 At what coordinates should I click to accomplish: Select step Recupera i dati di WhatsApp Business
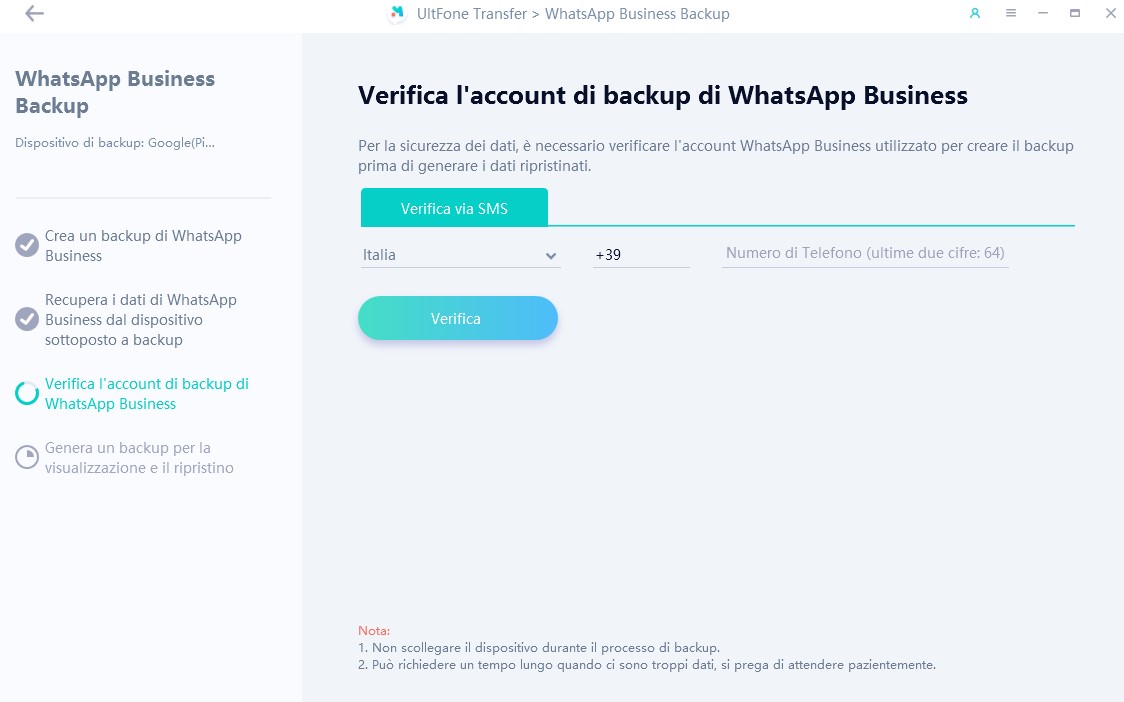[140, 320]
